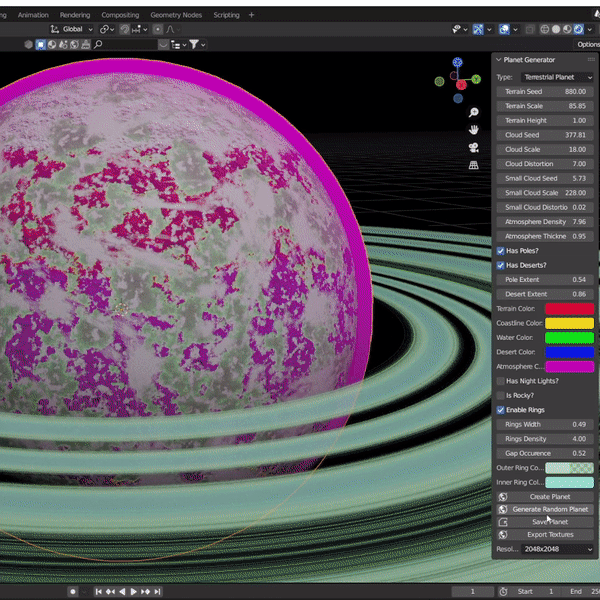Uncheck the Has Poles? checkbox

pyautogui.click(x=501, y=251)
